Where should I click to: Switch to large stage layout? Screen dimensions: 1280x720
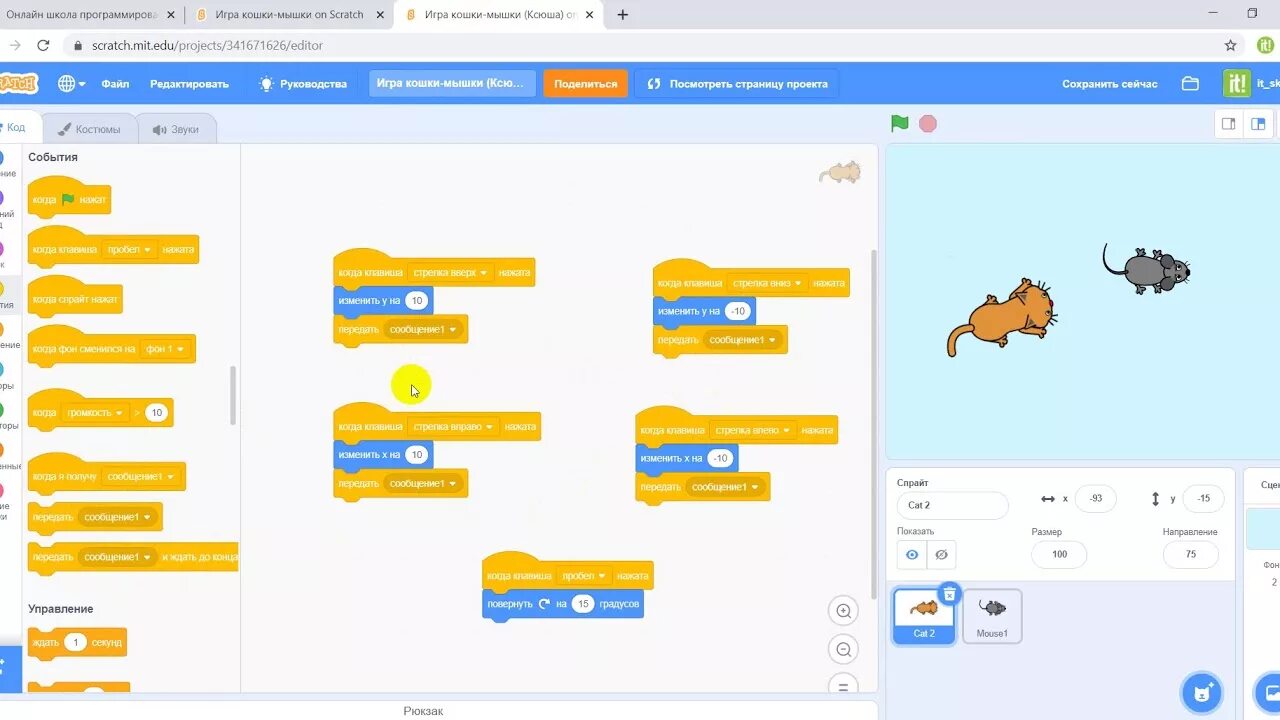1258,124
